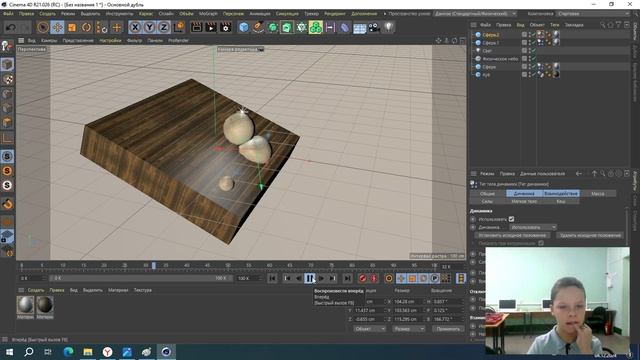
Task: Open the Кэш attribute tab
Action: (561, 201)
